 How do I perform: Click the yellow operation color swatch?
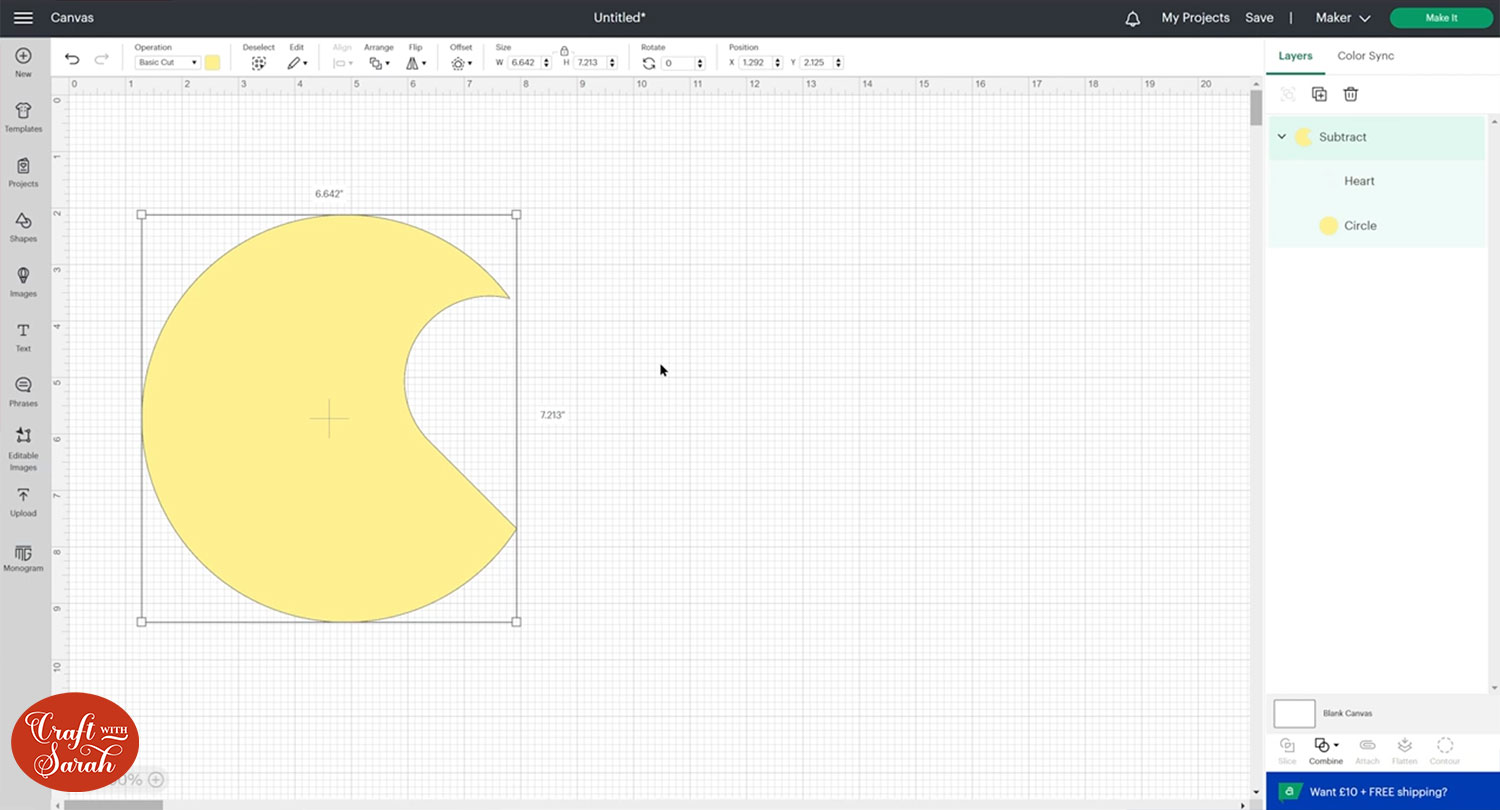pos(213,63)
